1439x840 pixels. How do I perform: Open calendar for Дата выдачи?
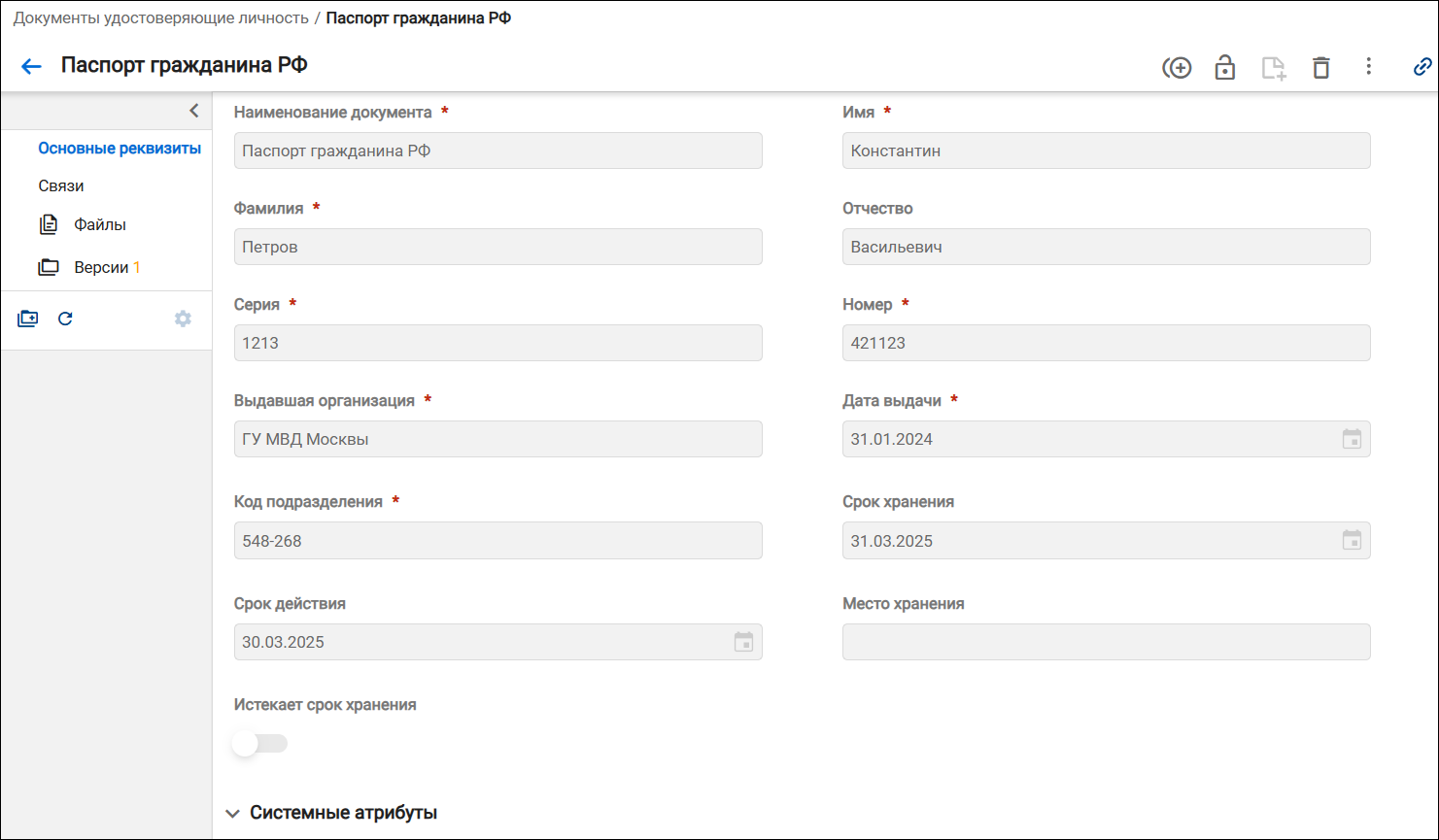(1352, 439)
